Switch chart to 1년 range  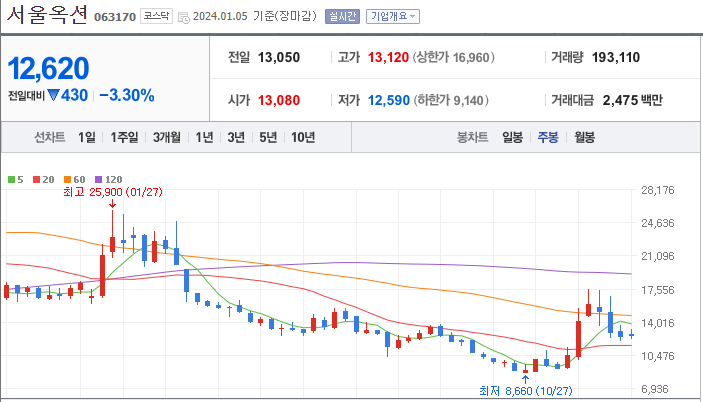tap(204, 137)
